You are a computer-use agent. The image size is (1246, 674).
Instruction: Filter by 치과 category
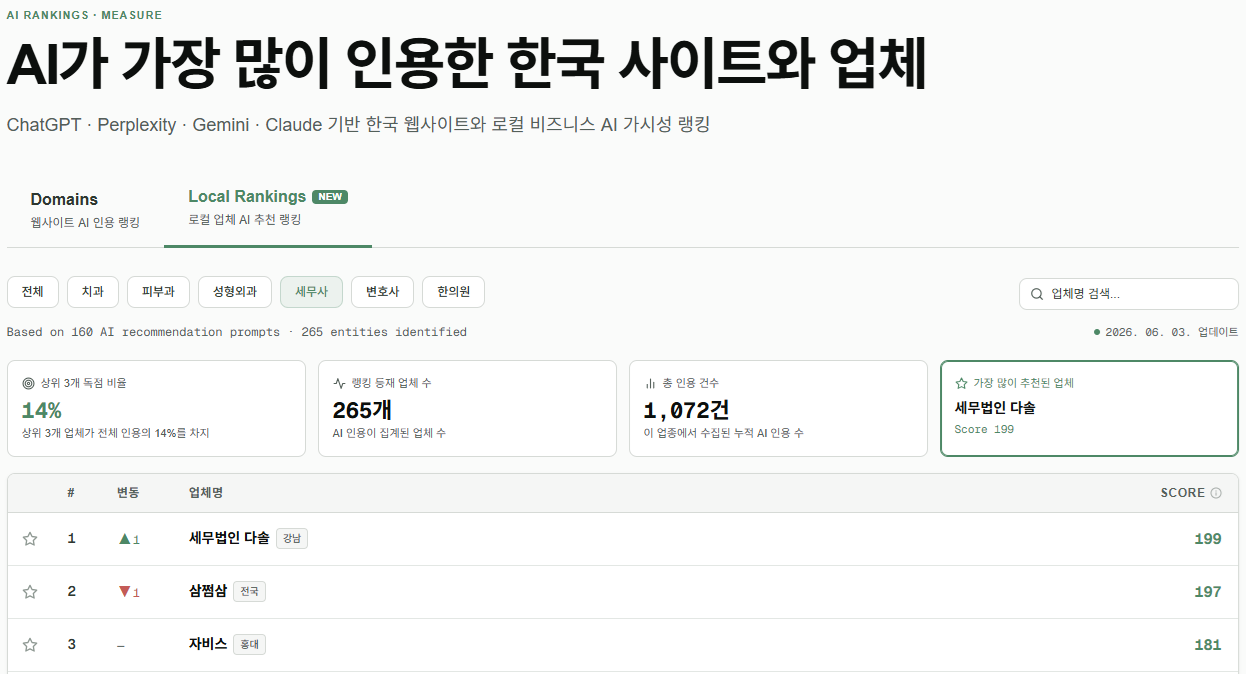[93, 292]
